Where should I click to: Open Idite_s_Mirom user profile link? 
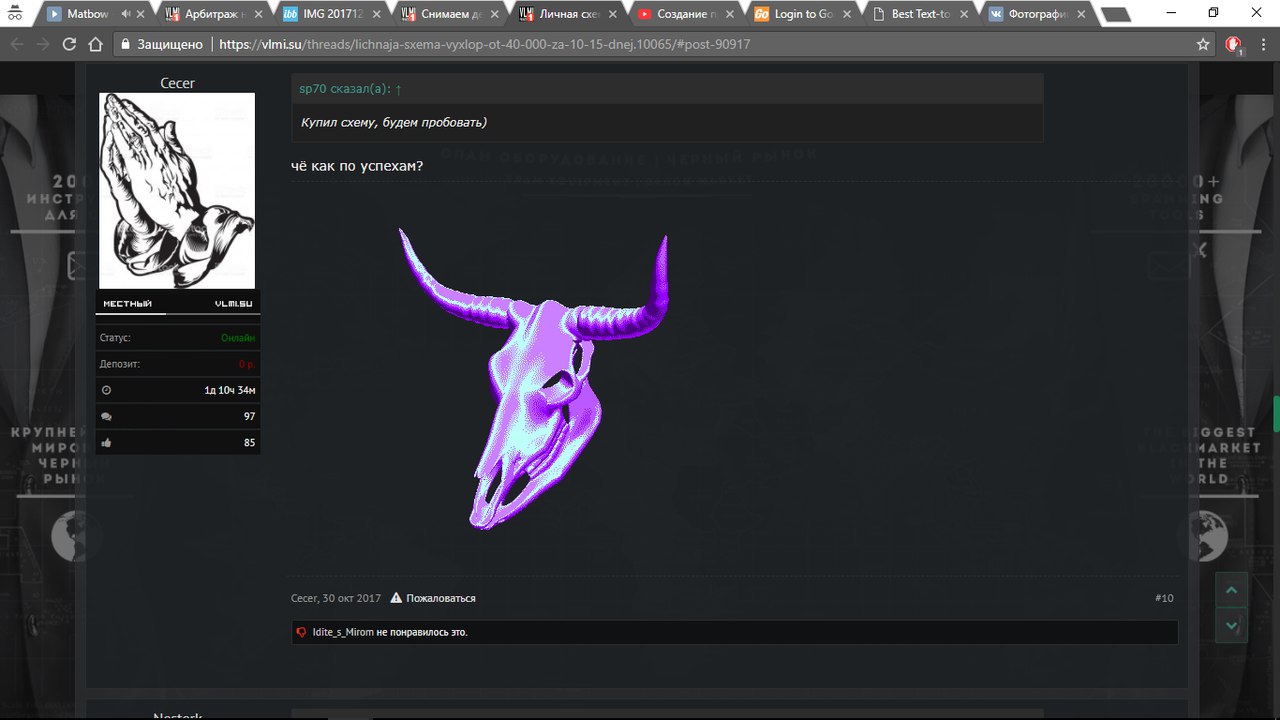(x=343, y=632)
